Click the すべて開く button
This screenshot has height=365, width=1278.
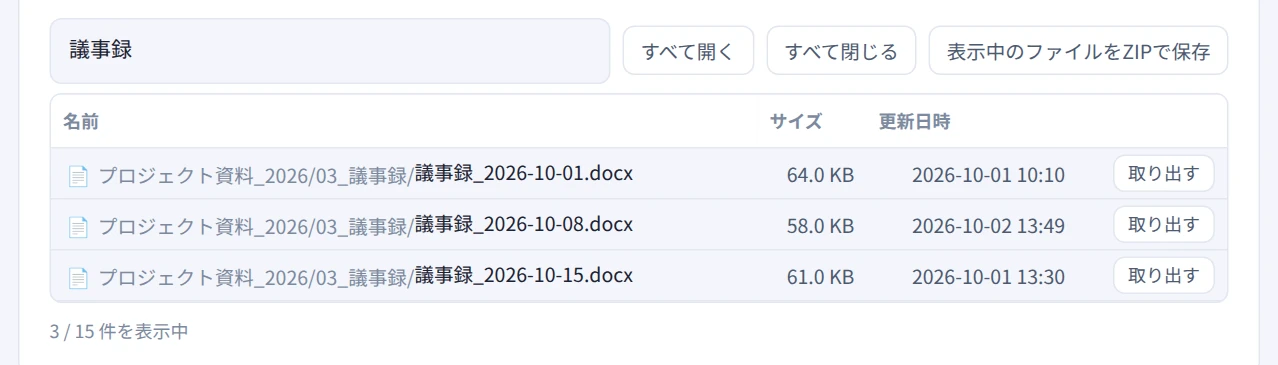[x=688, y=51]
